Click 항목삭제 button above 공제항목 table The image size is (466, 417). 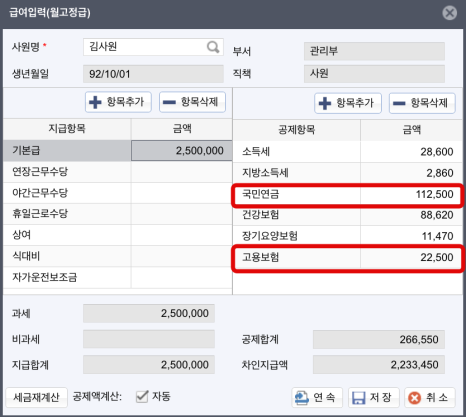click(422, 103)
